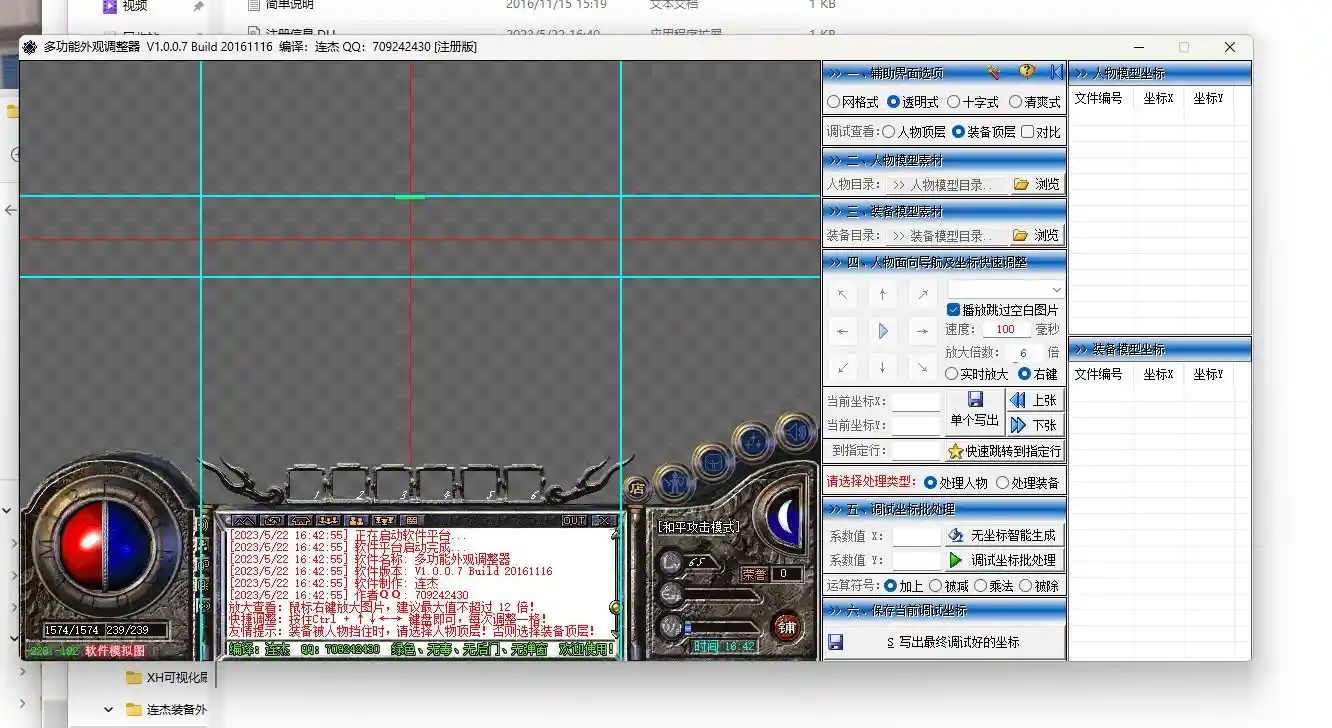The width and height of the screenshot is (1332, 728).
Task: Click the 二、人物模型素材 section header
Action: (x=944, y=160)
